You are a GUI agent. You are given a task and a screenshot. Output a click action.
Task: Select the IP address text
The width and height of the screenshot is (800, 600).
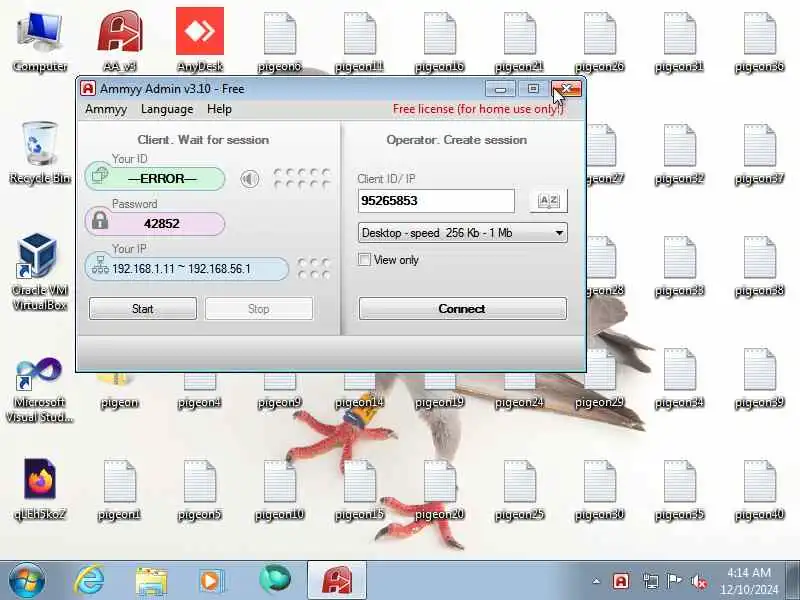tap(181, 269)
